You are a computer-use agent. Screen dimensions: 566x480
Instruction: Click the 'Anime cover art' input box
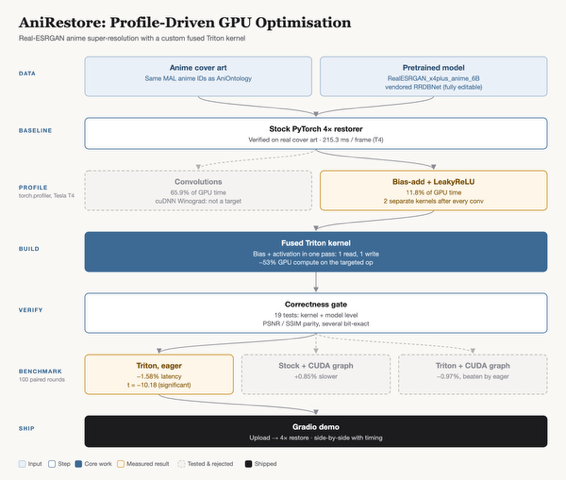coord(198,76)
